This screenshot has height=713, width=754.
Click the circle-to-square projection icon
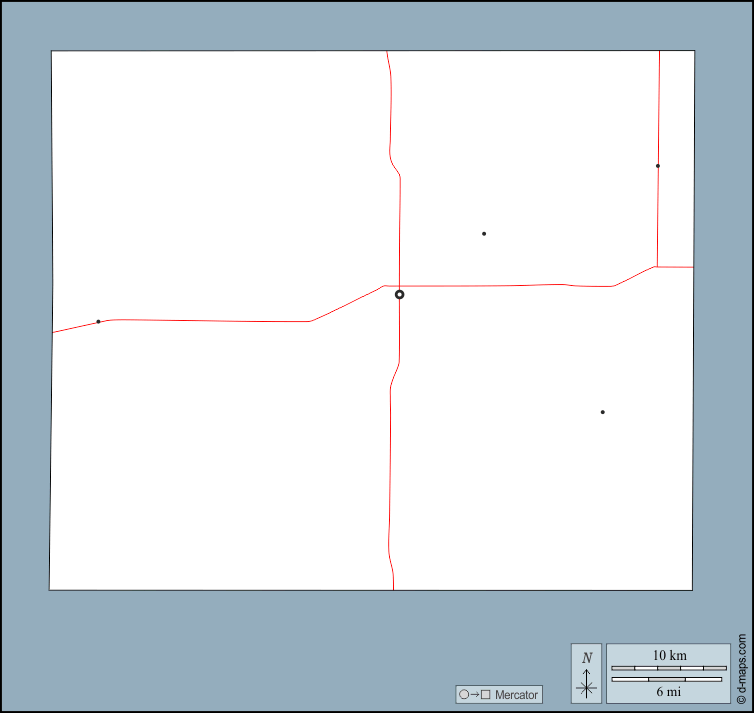coord(474,694)
